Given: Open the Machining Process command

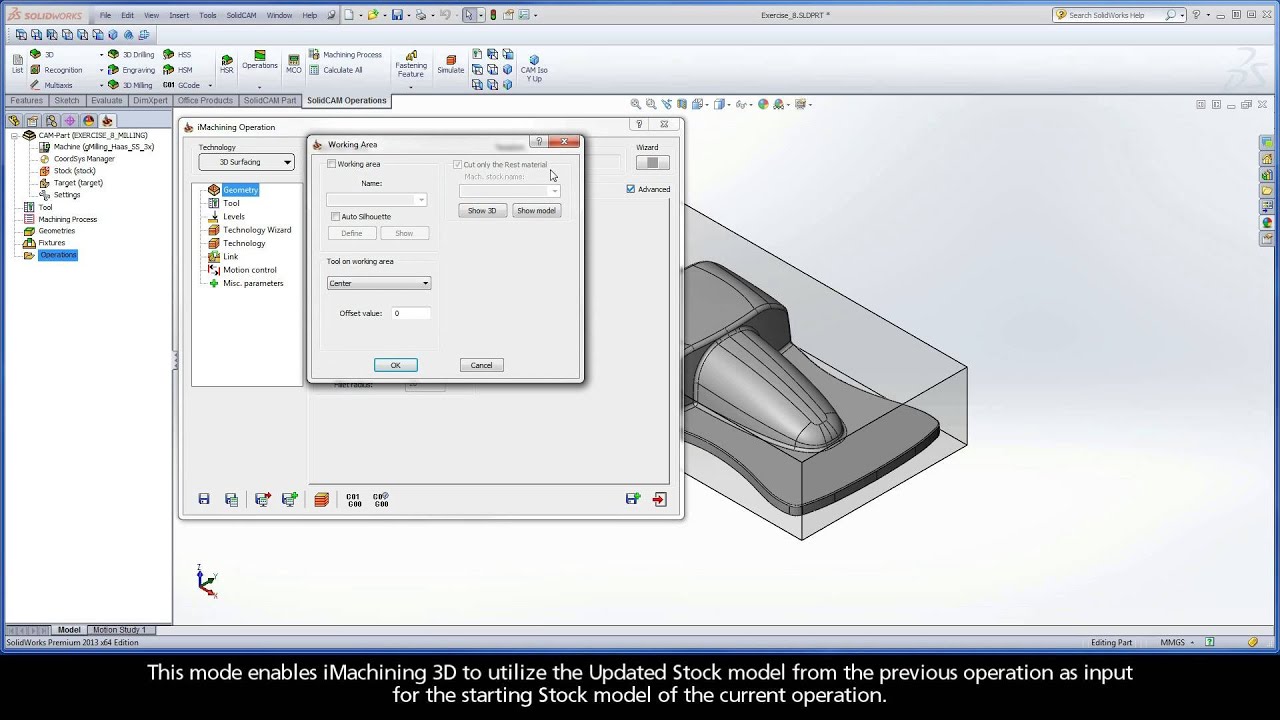Looking at the screenshot, I should [345, 54].
